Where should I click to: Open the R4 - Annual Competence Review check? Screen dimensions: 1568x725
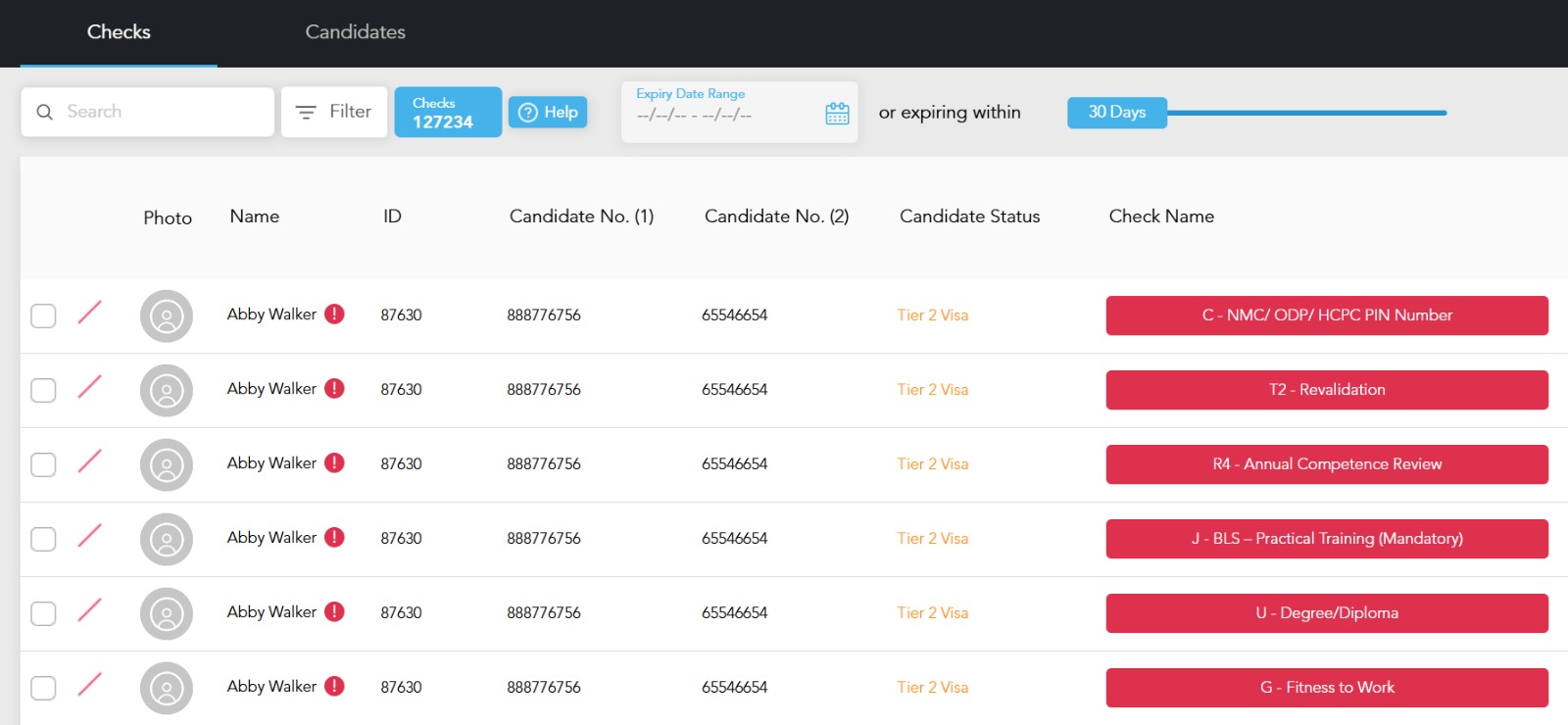[1327, 464]
